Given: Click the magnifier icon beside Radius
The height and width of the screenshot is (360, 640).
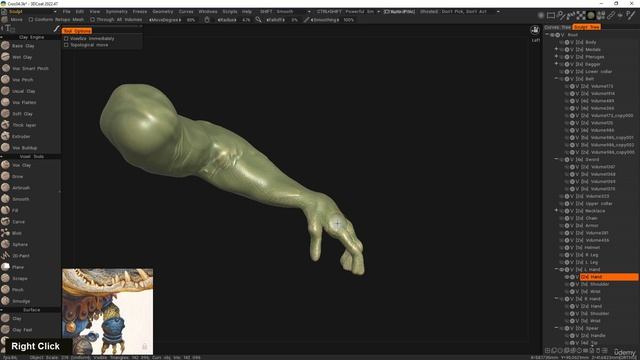Looking at the screenshot, I should point(258,20).
